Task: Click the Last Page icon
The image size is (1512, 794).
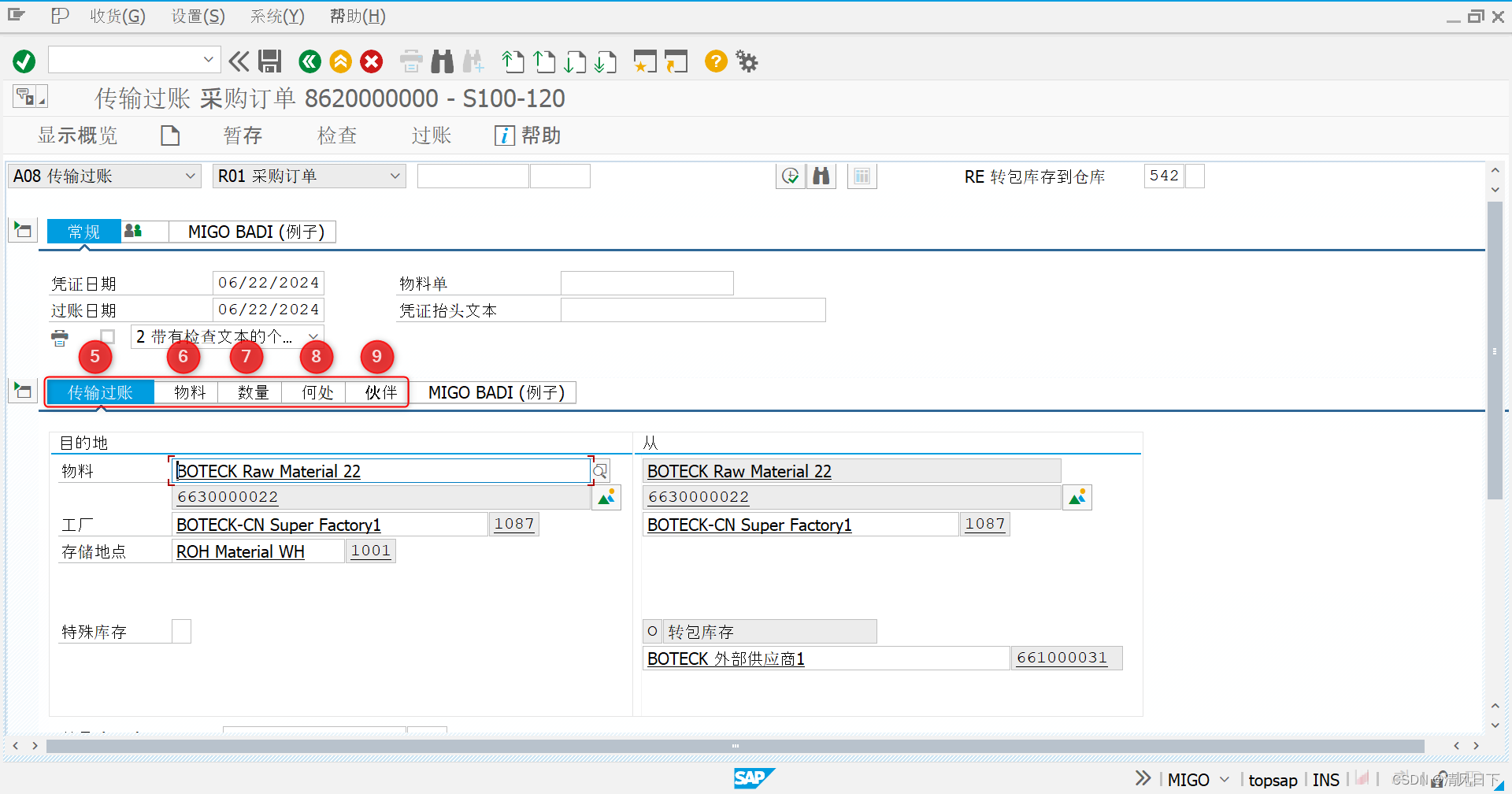Action: coord(606,61)
